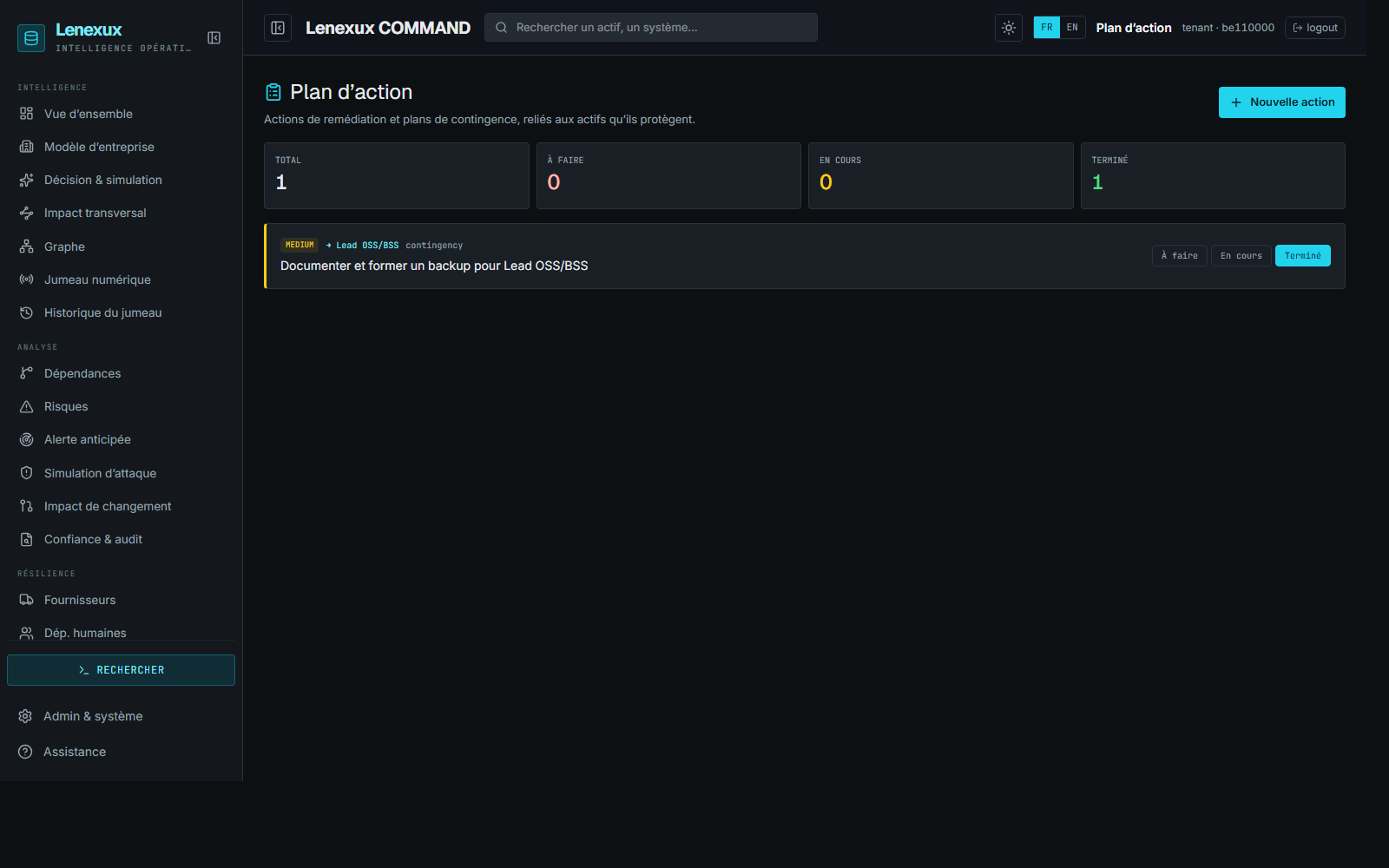Toggle light theme with sun icon
The width and height of the screenshot is (1389, 868).
tap(1009, 28)
